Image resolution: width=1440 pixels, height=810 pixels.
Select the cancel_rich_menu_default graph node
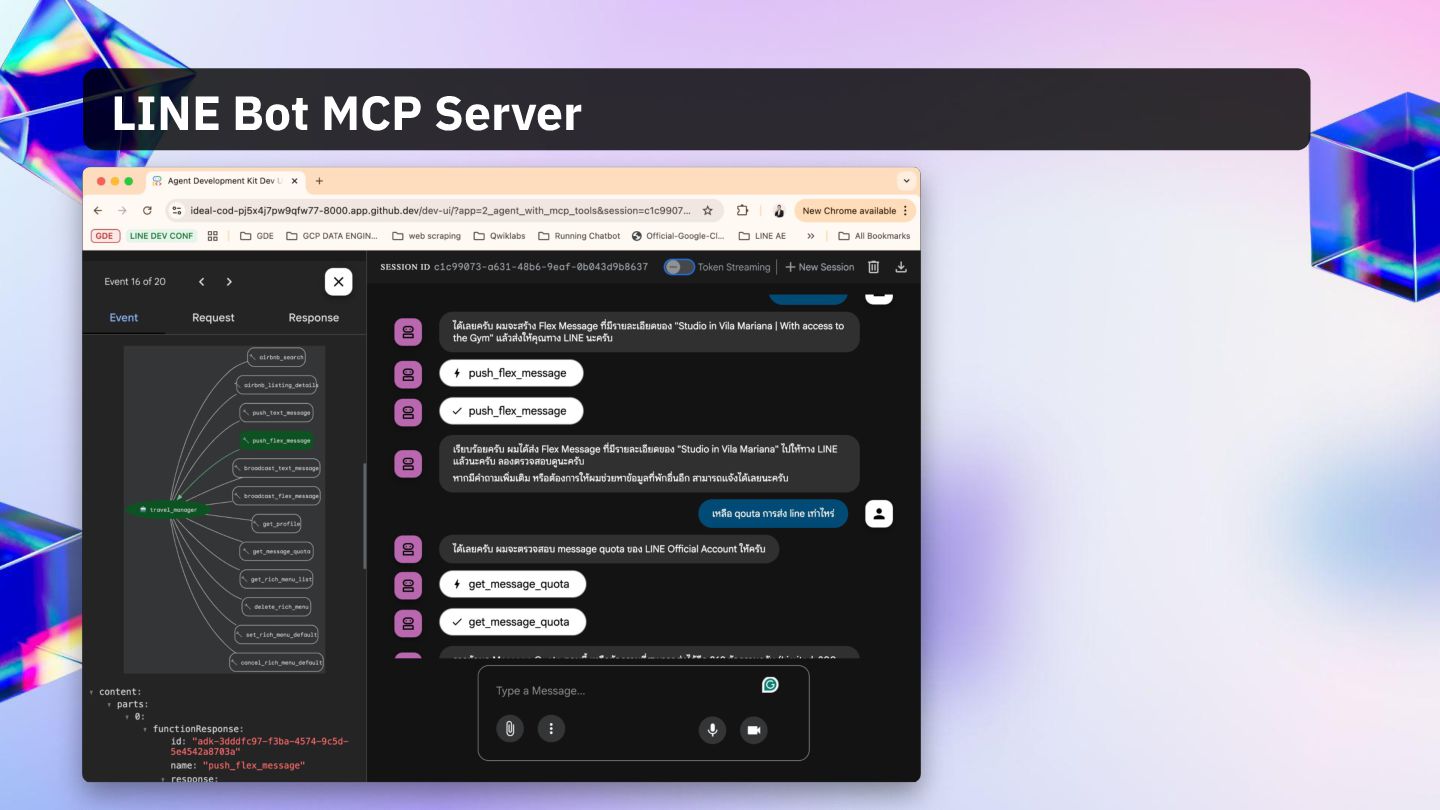point(277,662)
